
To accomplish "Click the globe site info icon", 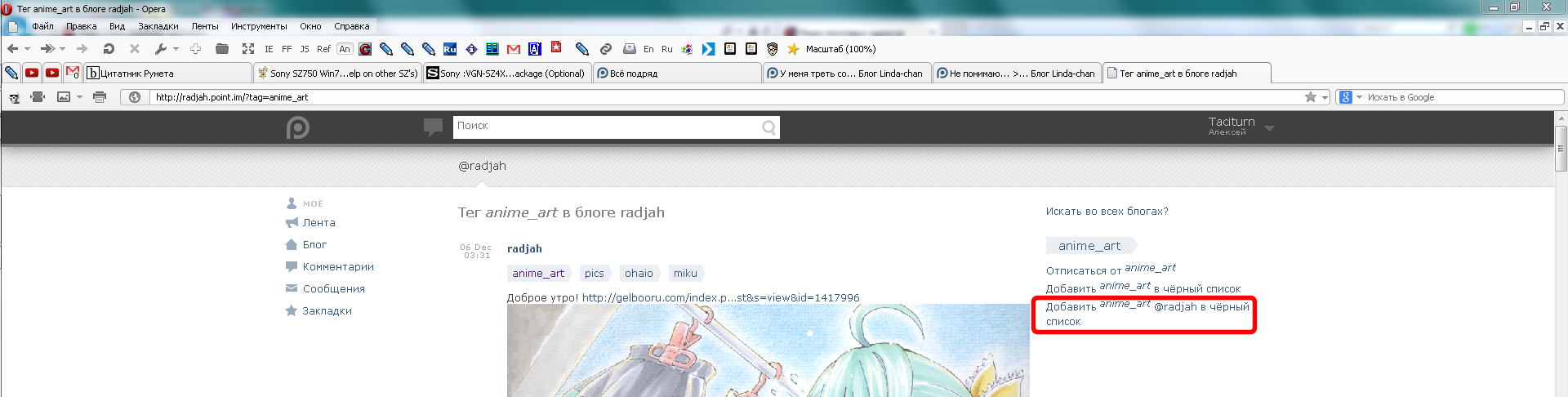I will [x=135, y=97].
